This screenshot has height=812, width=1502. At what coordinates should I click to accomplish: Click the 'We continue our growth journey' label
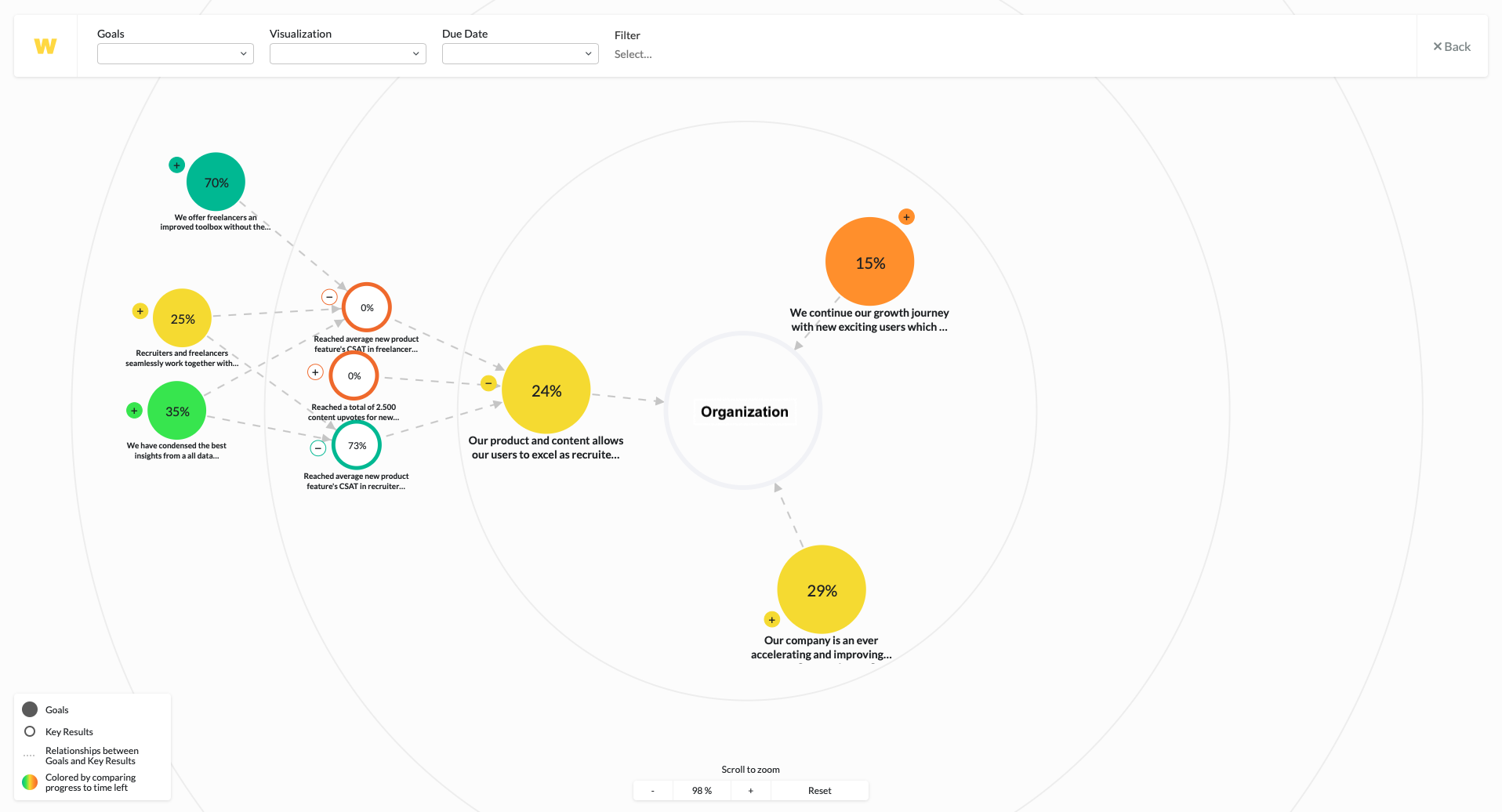click(869, 320)
